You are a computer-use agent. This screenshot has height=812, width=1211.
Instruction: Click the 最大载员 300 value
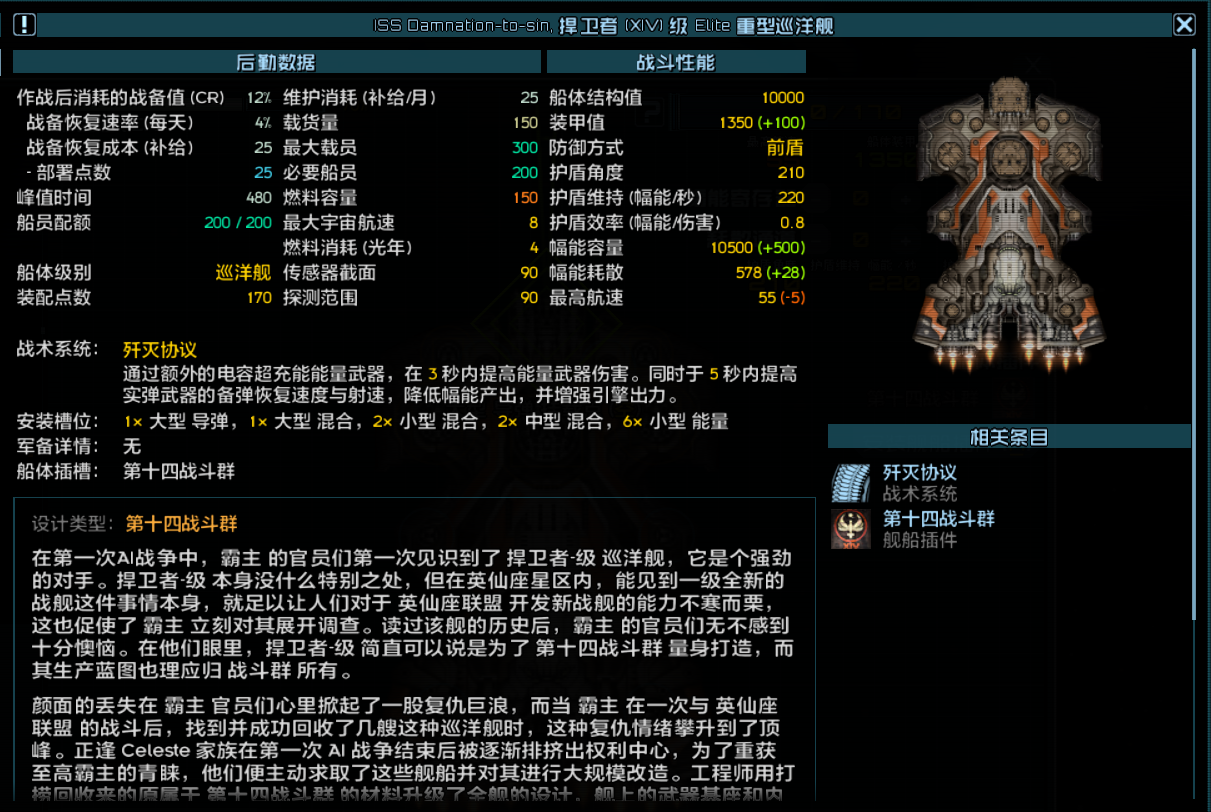coord(525,148)
